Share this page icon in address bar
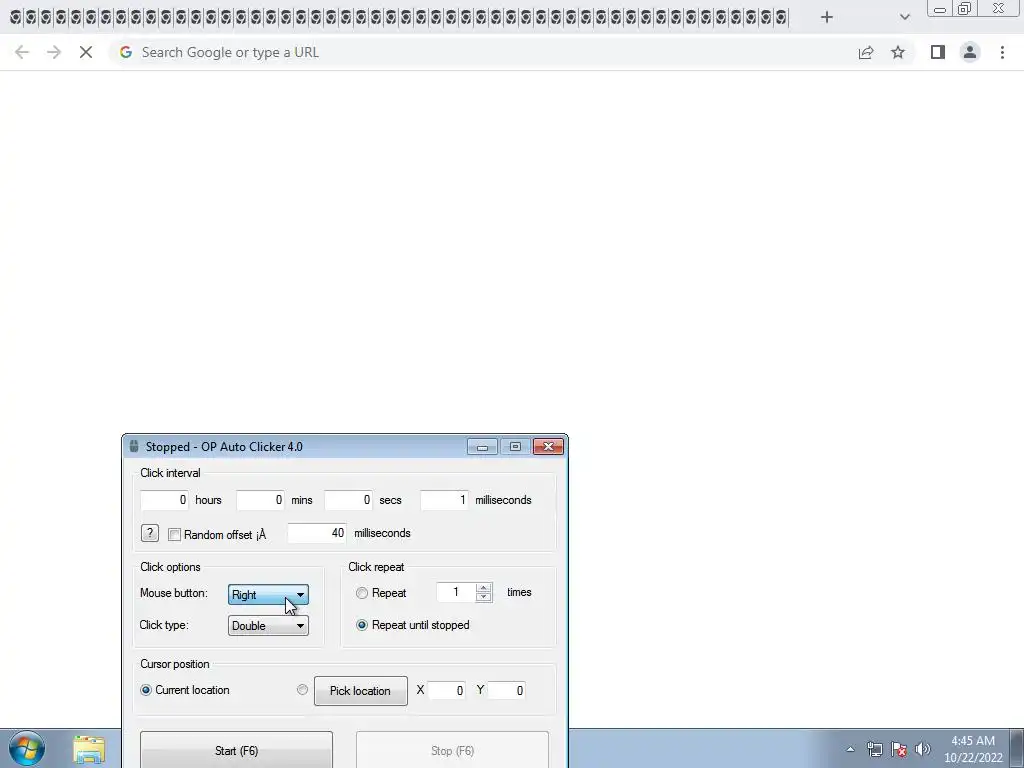The height and width of the screenshot is (768, 1024). tap(866, 52)
